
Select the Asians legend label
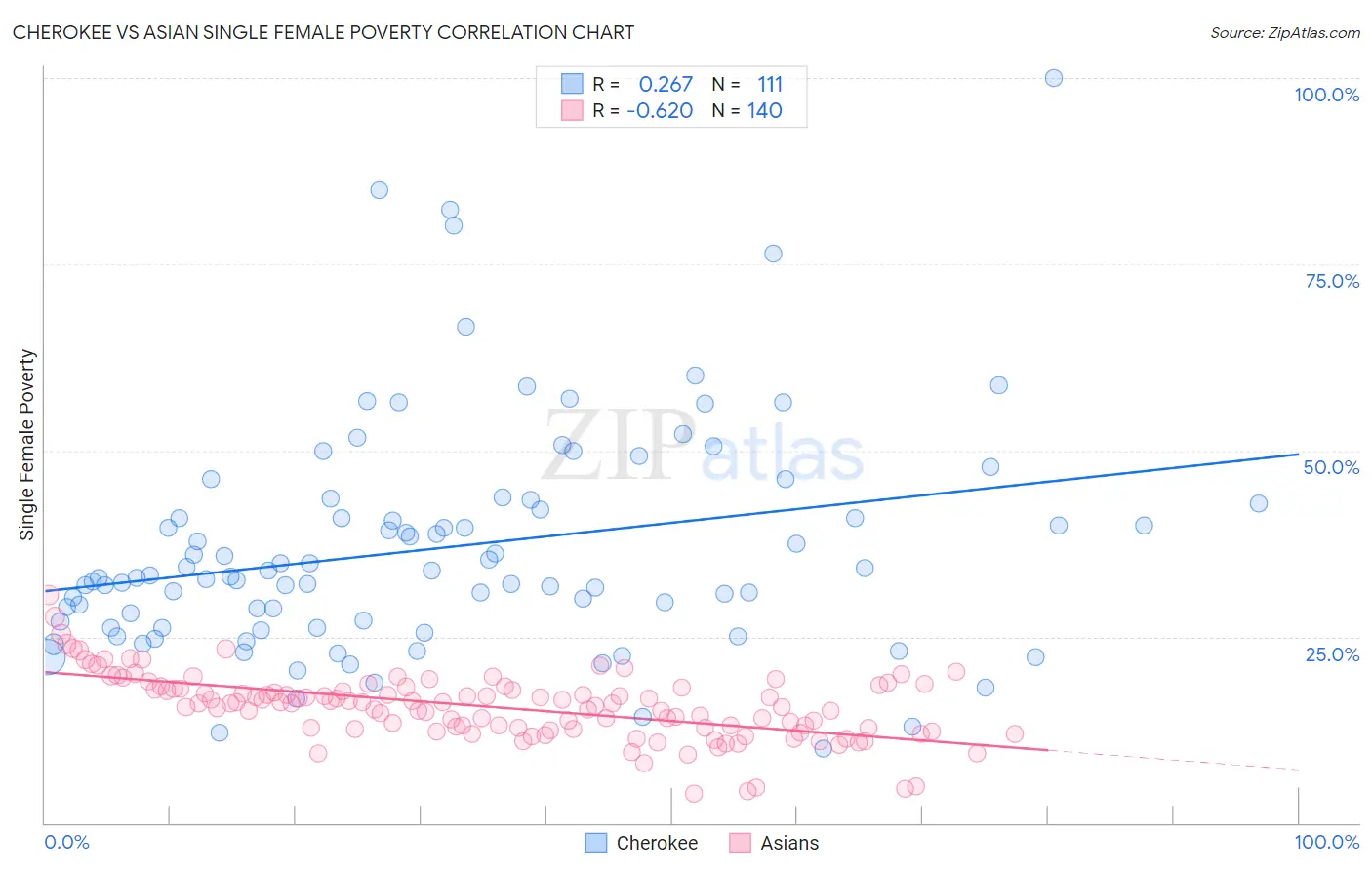[789, 843]
